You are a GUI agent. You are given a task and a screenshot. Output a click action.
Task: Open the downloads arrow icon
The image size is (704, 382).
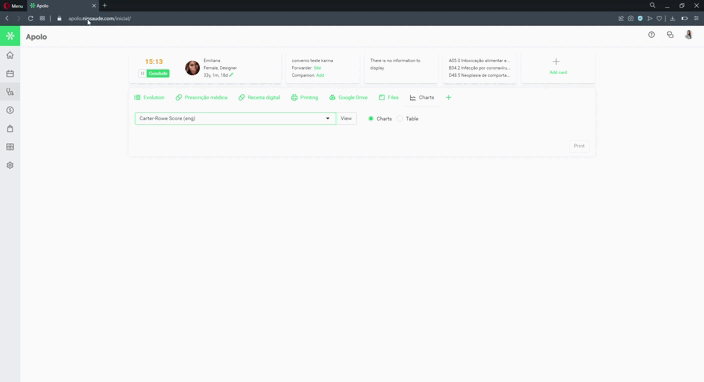[x=673, y=18]
